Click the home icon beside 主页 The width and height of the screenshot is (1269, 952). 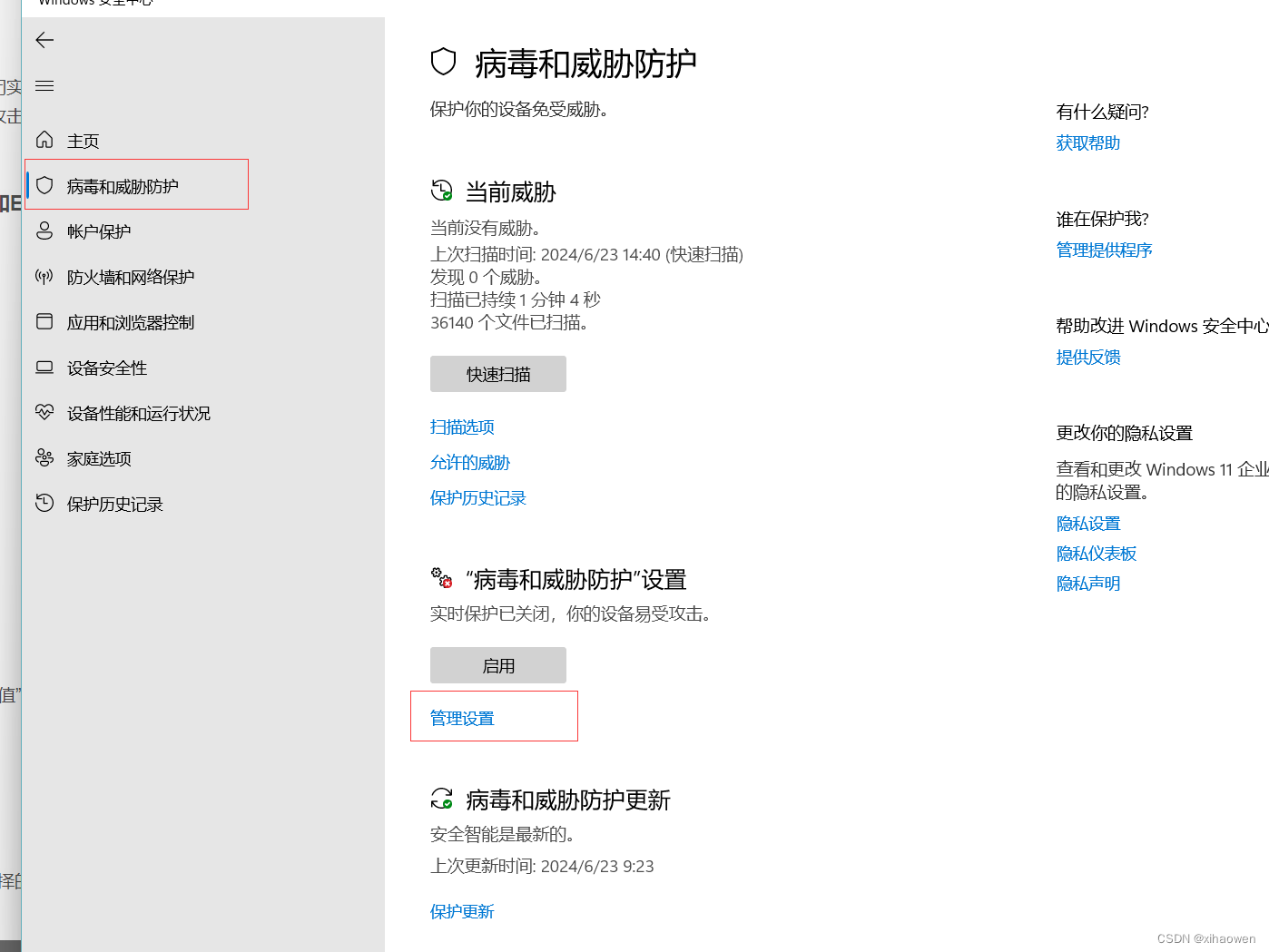(x=44, y=140)
